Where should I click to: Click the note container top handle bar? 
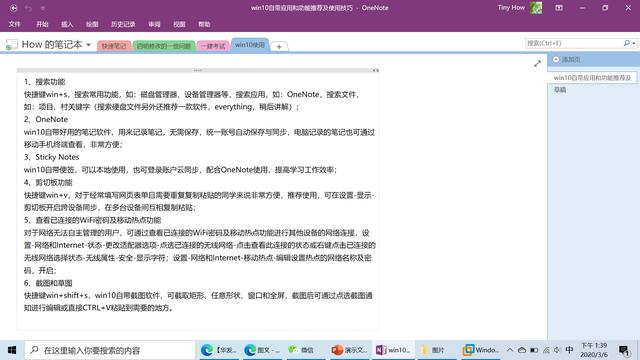[x=198, y=70]
